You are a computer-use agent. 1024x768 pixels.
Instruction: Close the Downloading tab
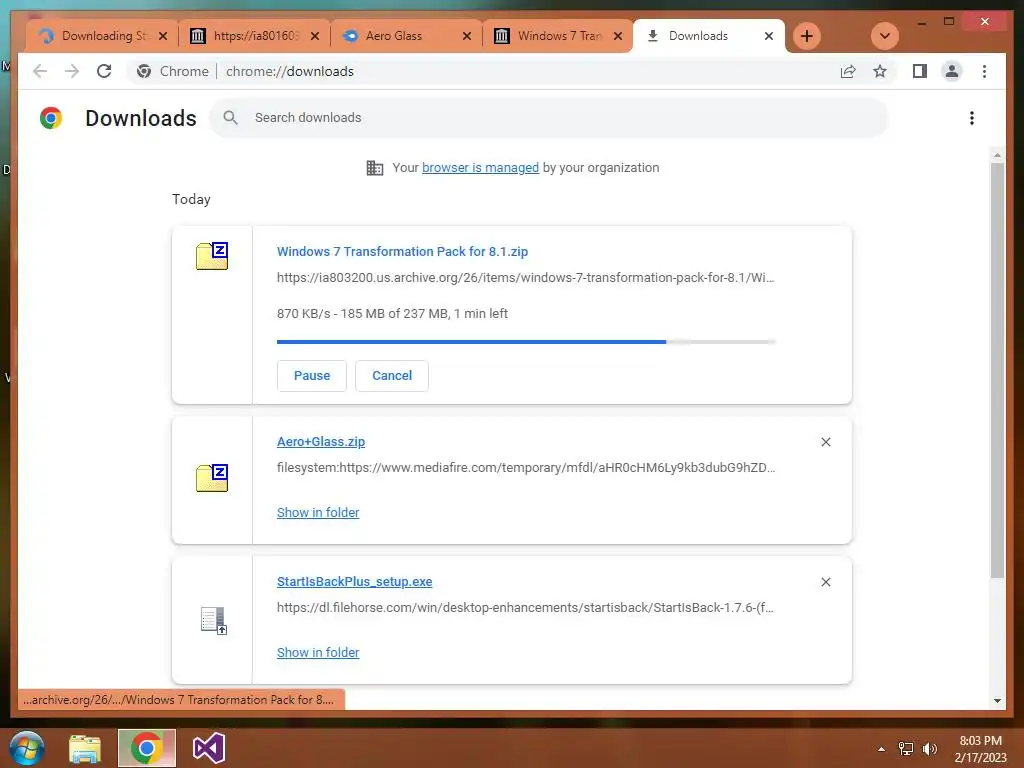(x=163, y=36)
